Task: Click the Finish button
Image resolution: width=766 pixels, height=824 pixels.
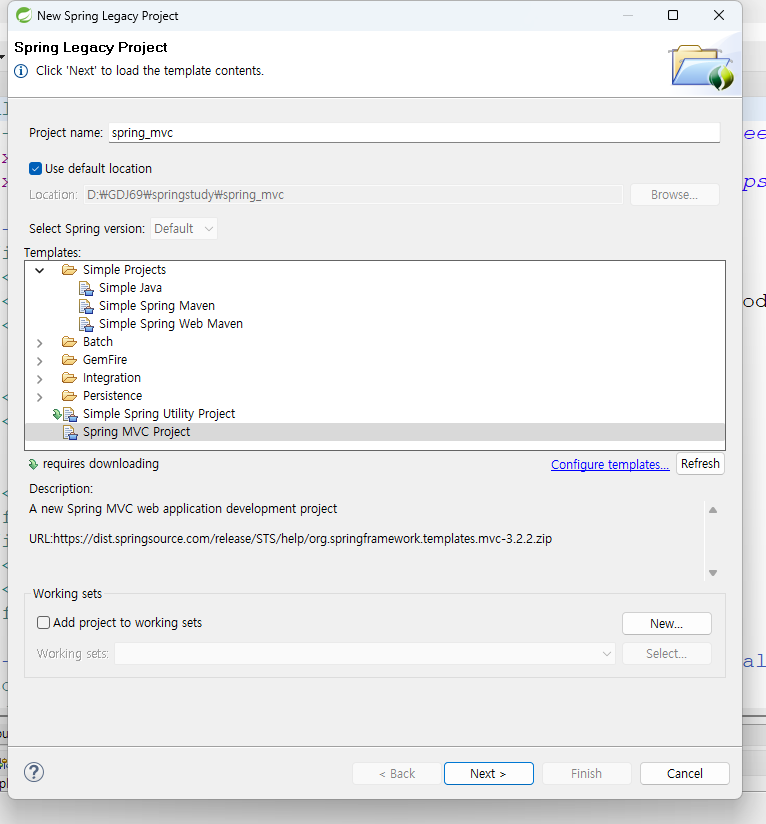Action: click(586, 774)
